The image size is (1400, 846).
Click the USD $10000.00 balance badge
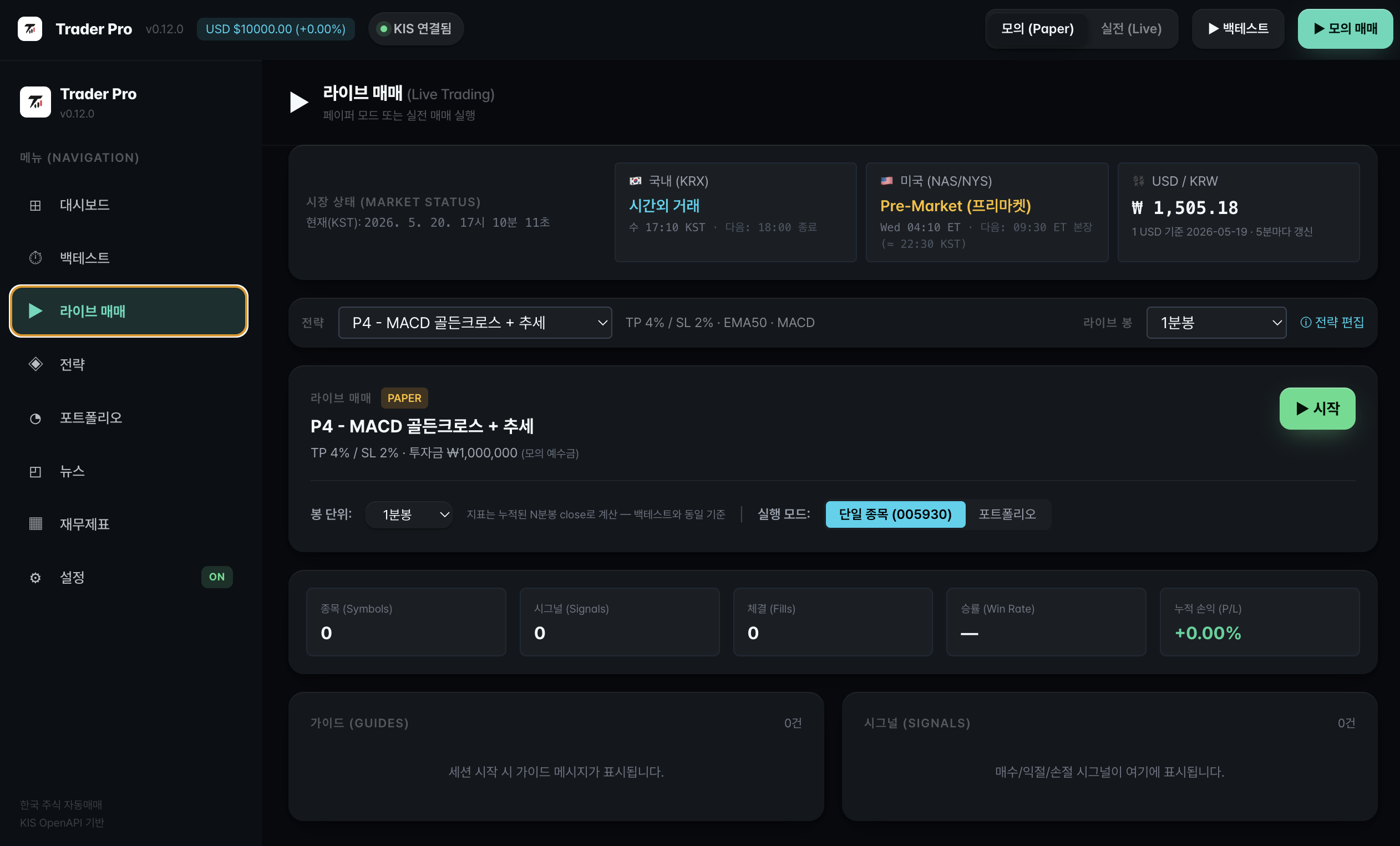[276, 29]
